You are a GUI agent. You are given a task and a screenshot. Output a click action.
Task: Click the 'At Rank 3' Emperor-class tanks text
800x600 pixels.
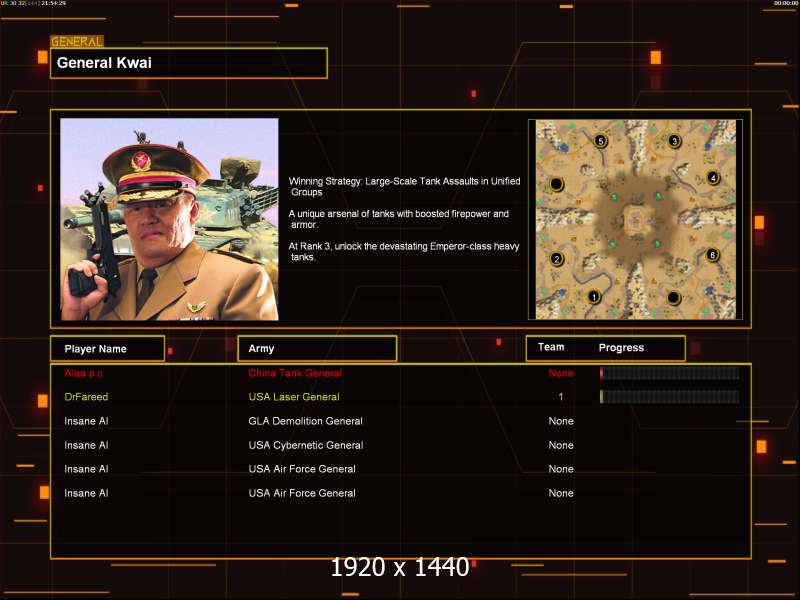coord(404,251)
